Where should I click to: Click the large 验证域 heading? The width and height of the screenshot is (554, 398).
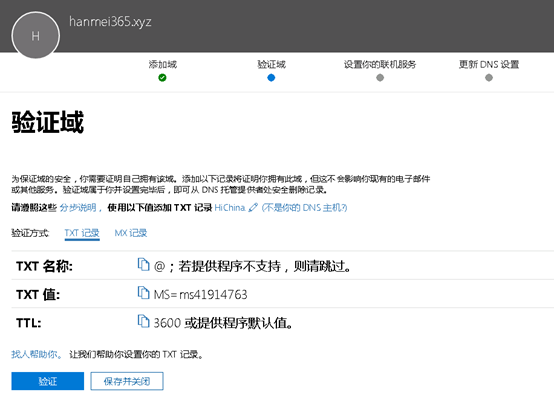point(48,122)
